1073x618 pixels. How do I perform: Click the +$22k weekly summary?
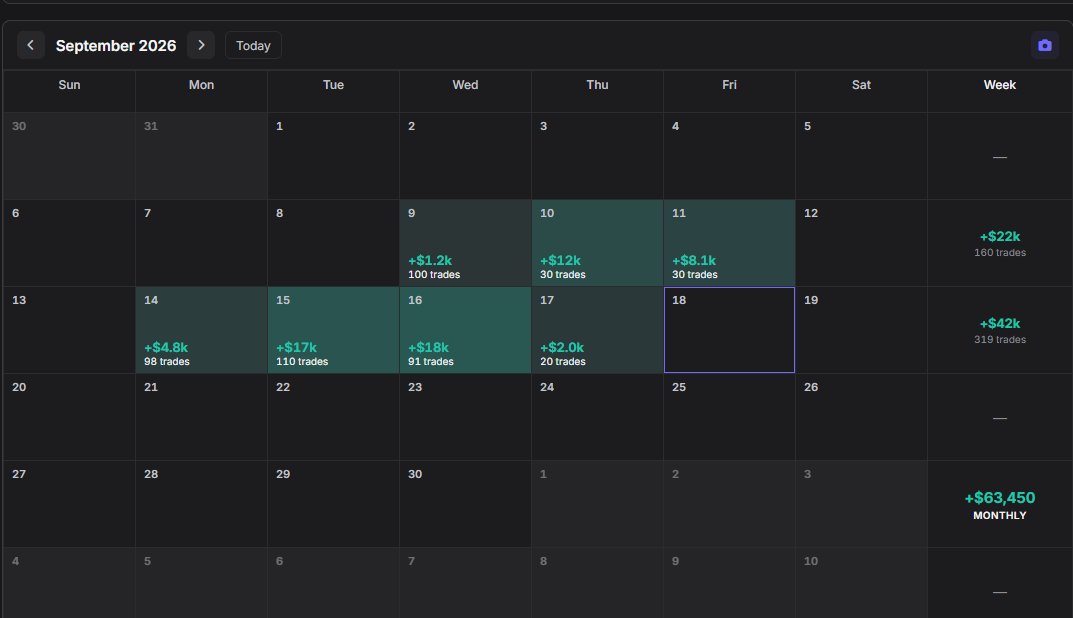(1000, 237)
